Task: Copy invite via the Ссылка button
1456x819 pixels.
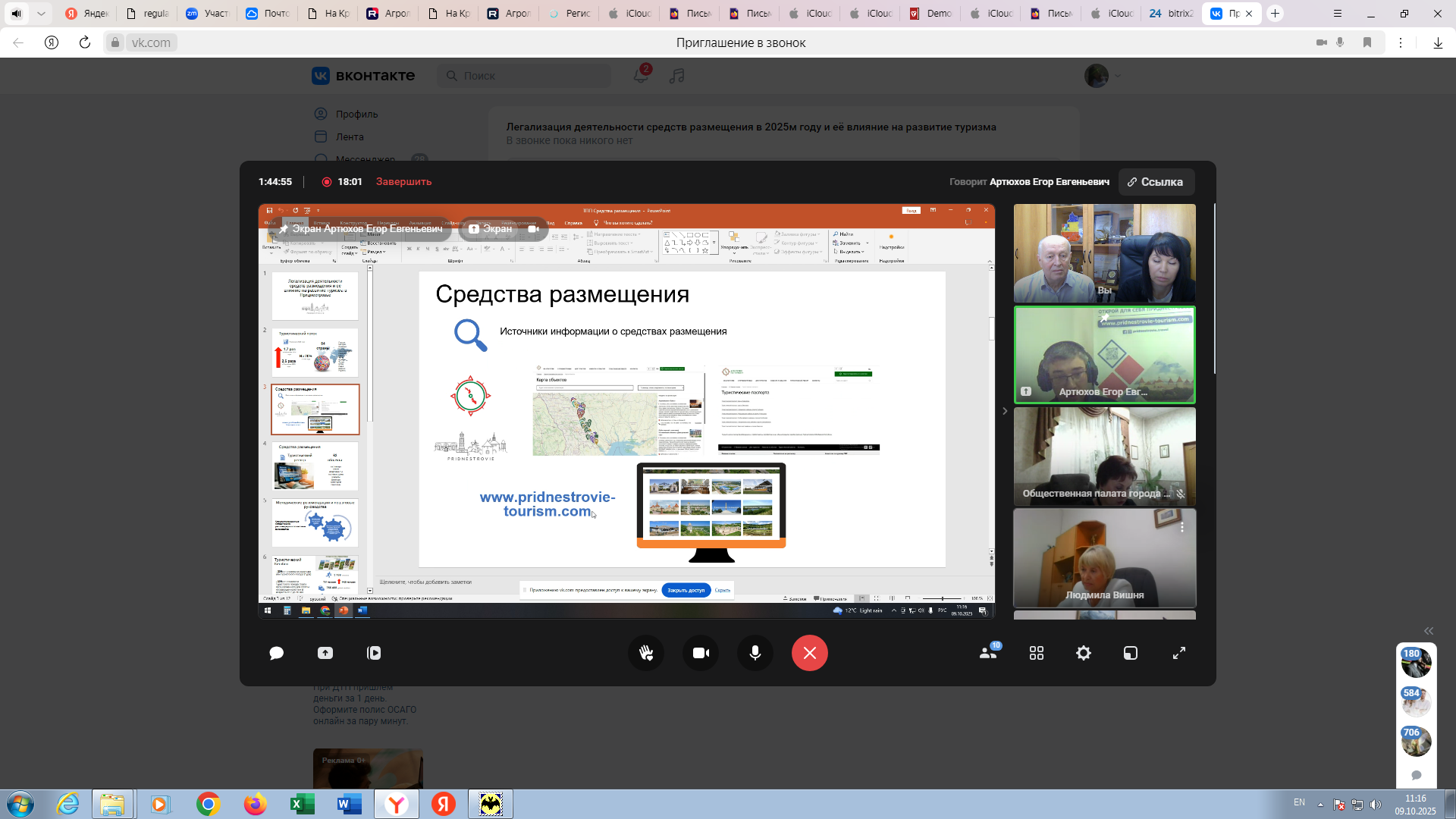Action: pos(1156,182)
